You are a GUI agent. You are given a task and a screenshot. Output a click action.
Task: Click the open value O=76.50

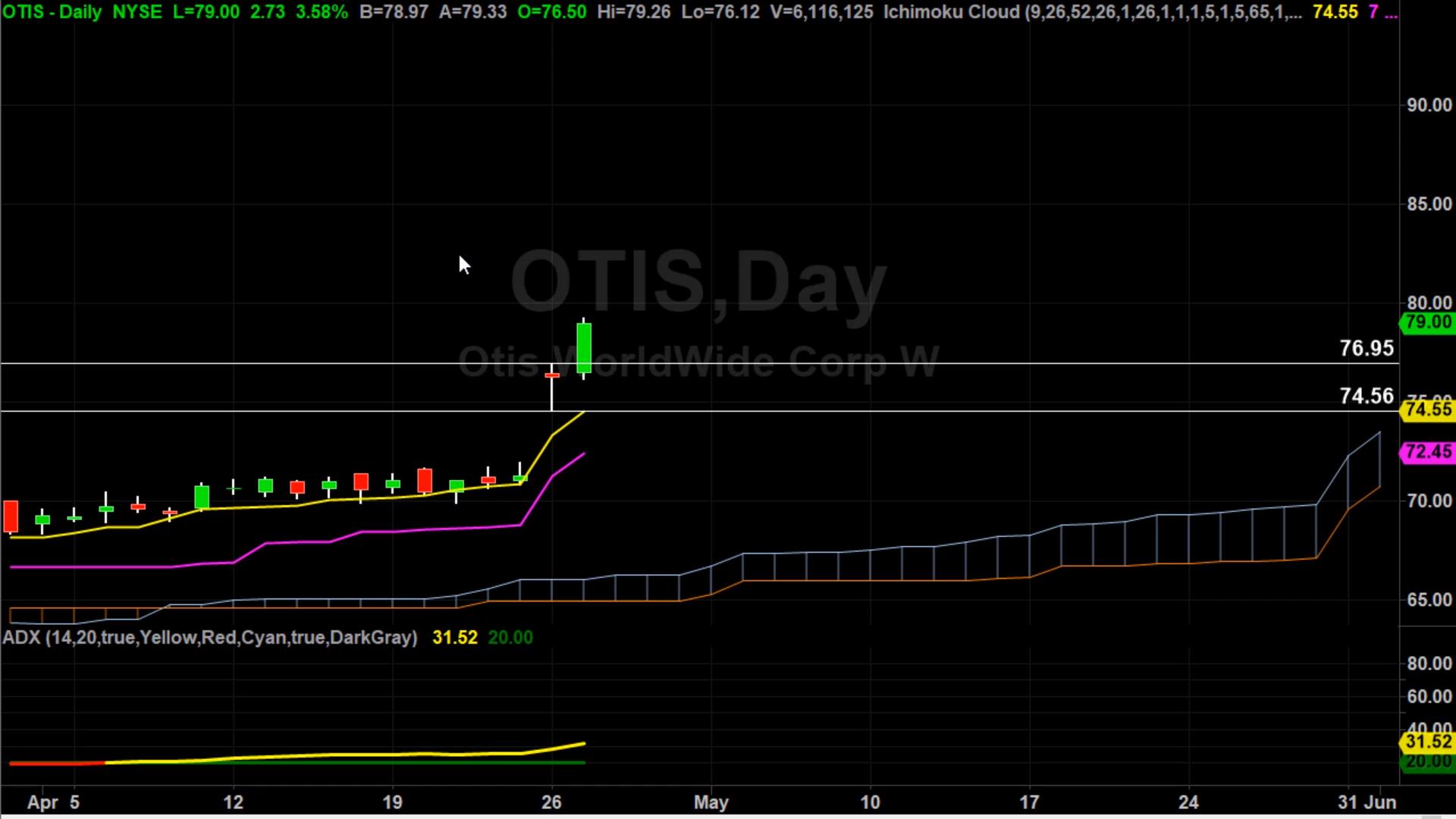click(x=551, y=12)
